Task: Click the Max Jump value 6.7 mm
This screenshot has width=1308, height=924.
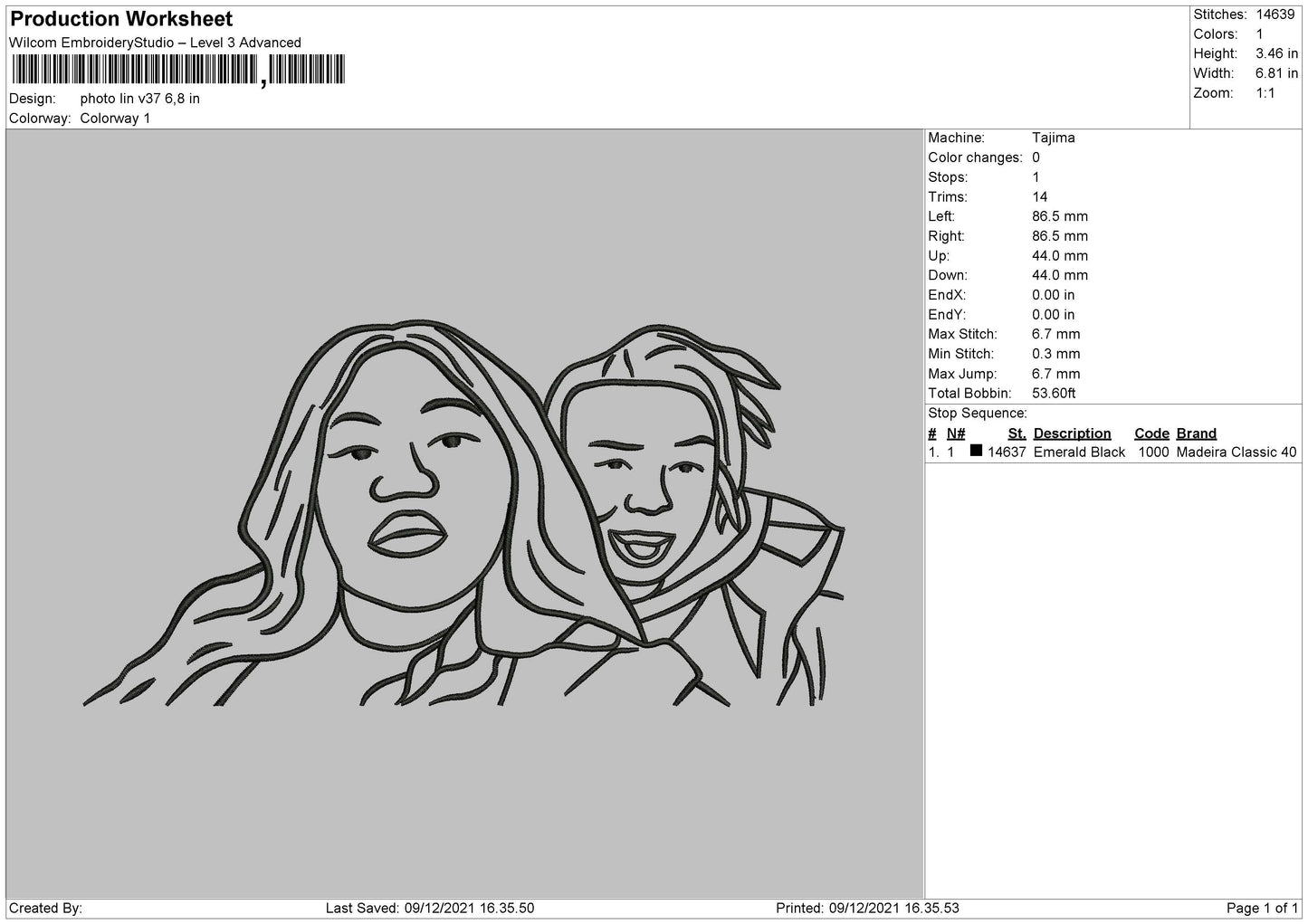Action: click(x=1056, y=374)
